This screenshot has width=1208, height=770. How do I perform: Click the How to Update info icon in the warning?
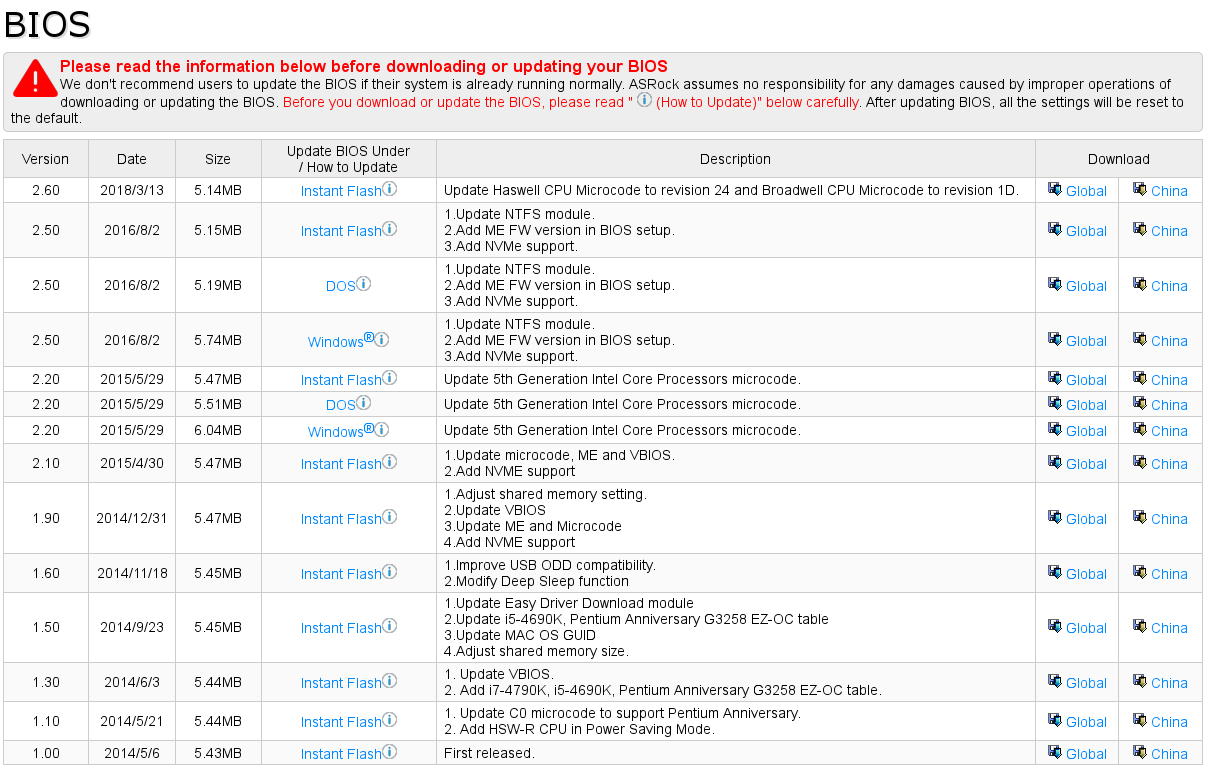click(645, 100)
